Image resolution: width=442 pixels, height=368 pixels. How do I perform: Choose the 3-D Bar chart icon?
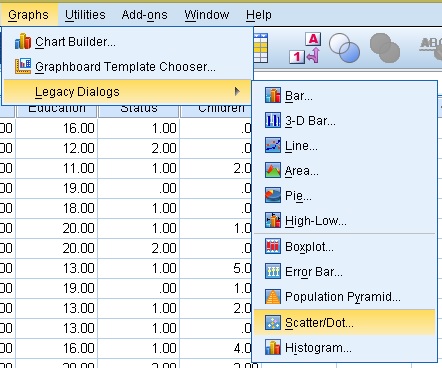coord(273,120)
